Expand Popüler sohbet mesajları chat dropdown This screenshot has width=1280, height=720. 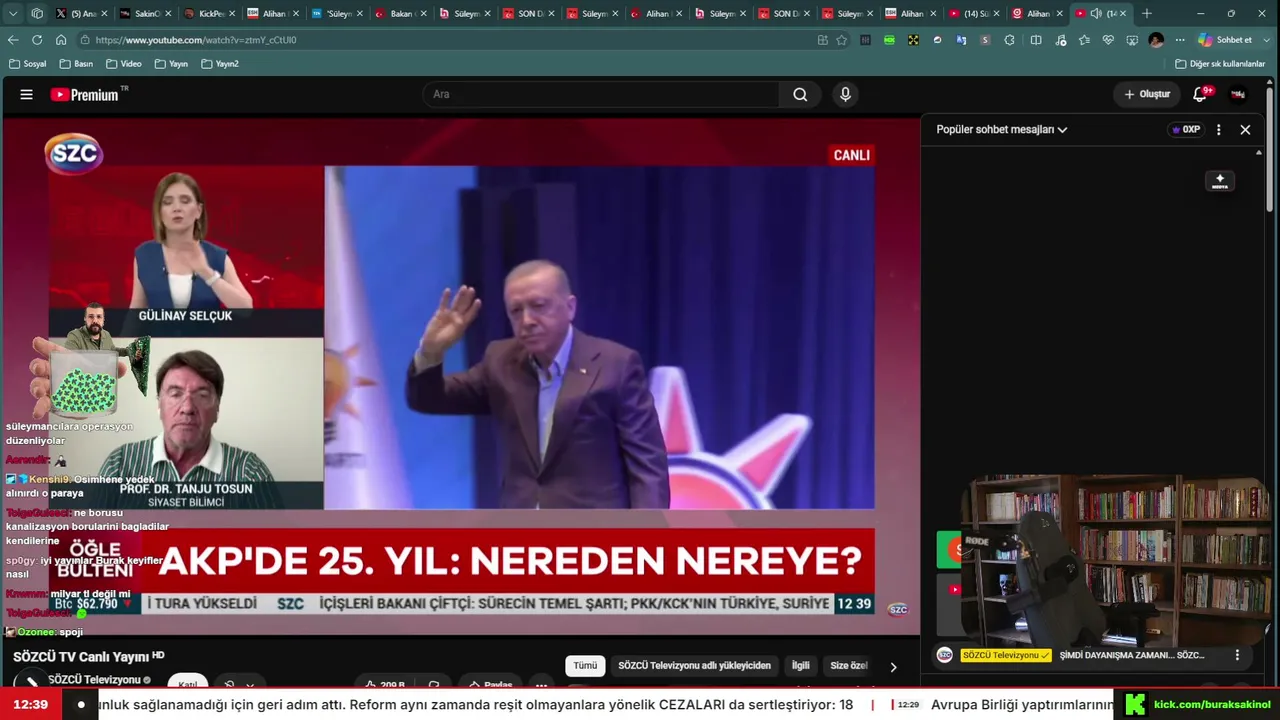tap(1001, 129)
